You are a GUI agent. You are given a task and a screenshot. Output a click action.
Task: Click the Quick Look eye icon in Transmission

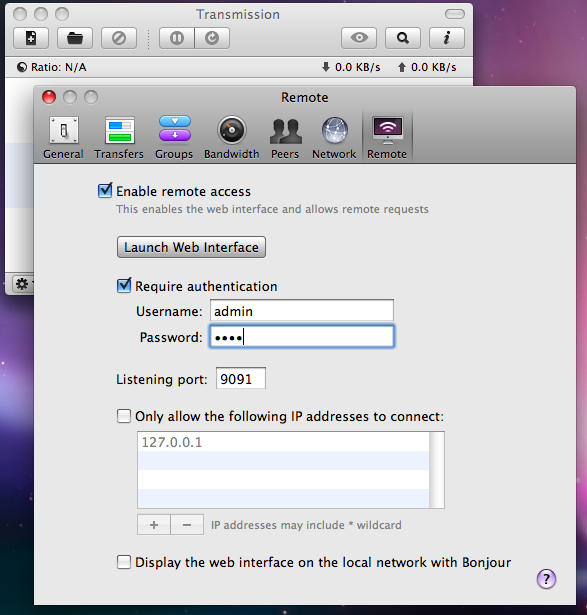tap(359, 38)
